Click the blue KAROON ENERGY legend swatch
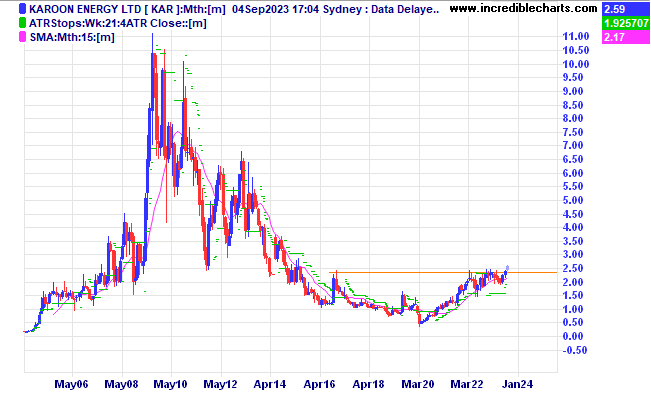651x395 pixels. pos(23,9)
